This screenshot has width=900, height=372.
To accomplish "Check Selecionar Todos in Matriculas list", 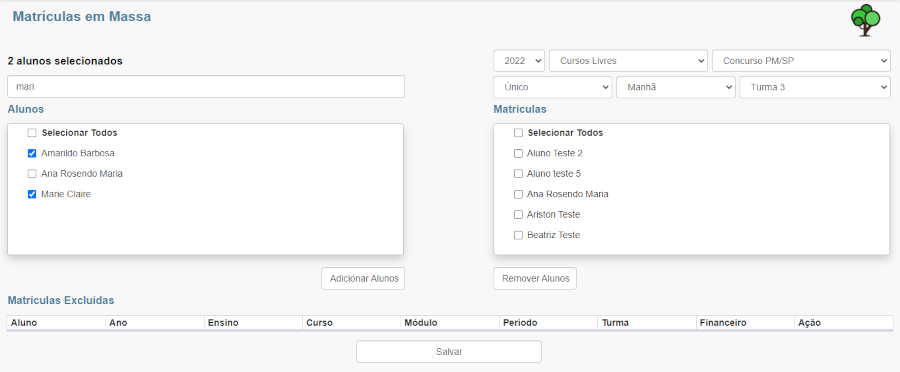I will [518, 133].
